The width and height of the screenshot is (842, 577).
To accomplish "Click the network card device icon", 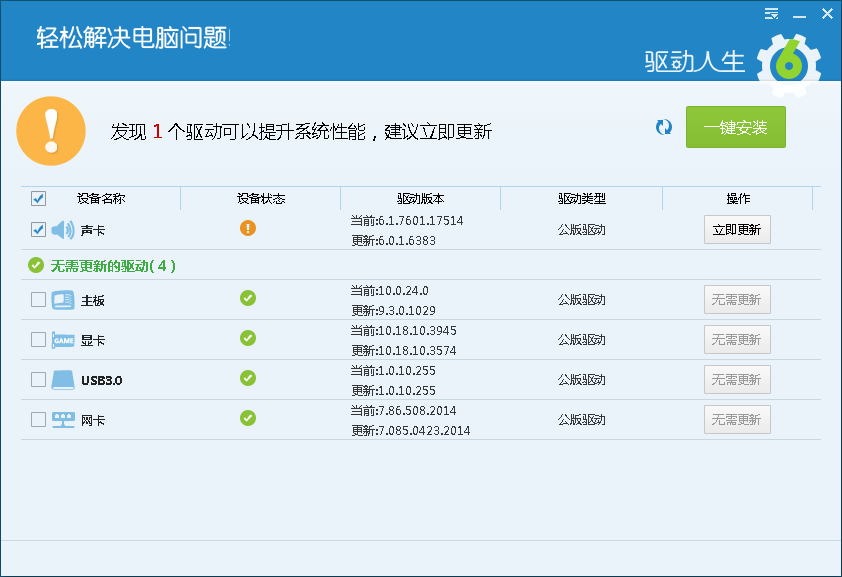I will pyautogui.click(x=63, y=420).
